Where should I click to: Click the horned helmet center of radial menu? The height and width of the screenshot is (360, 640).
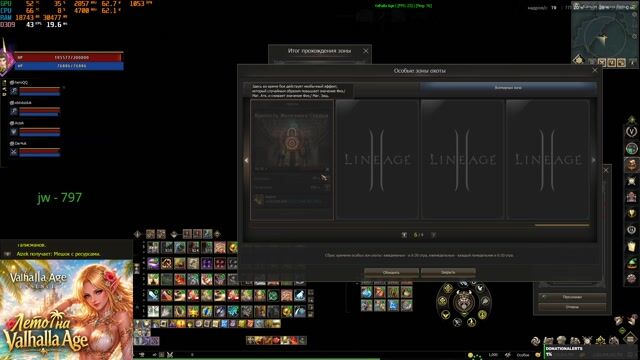pos(463,302)
